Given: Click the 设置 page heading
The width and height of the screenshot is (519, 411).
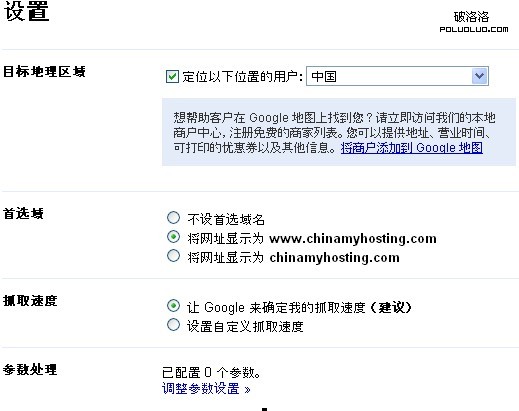Looking at the screenshot, I should [27, 11].
